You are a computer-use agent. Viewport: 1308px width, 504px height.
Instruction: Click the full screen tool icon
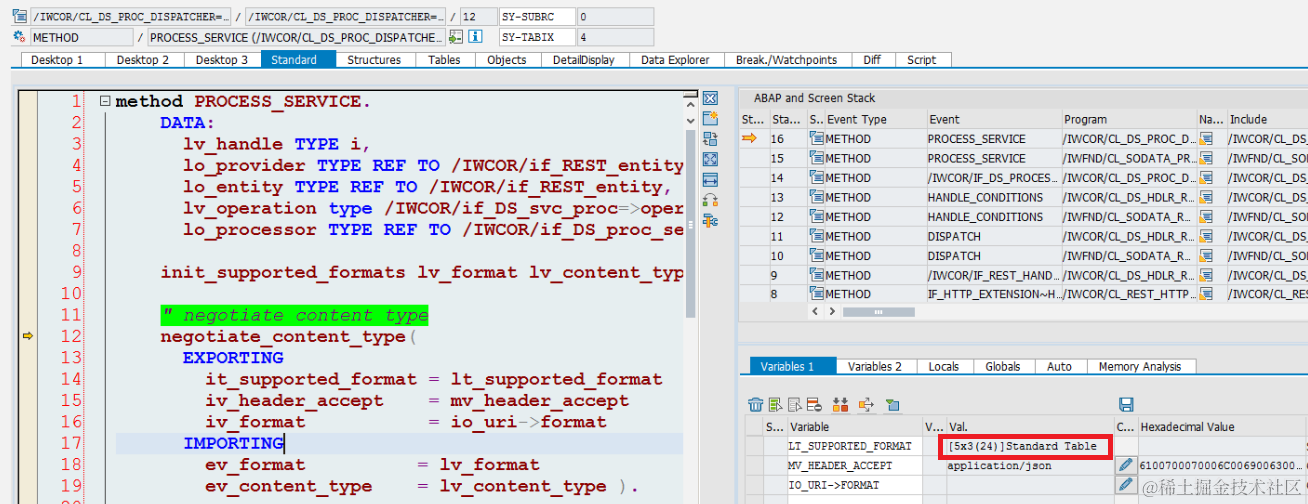[x=711, y=160]
